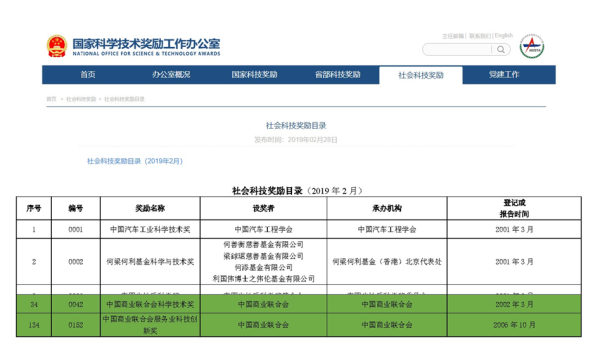
Task: Click the national emblem logo icon
Action: click(x=57, y=46)
